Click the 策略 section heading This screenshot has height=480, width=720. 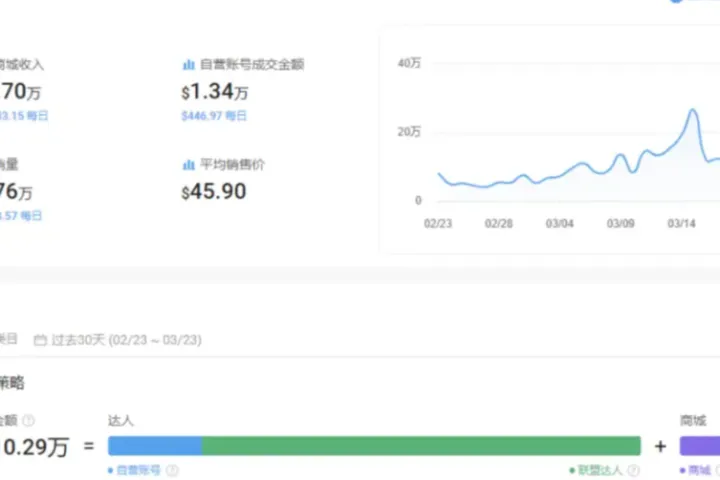click(x=12, y=383)
